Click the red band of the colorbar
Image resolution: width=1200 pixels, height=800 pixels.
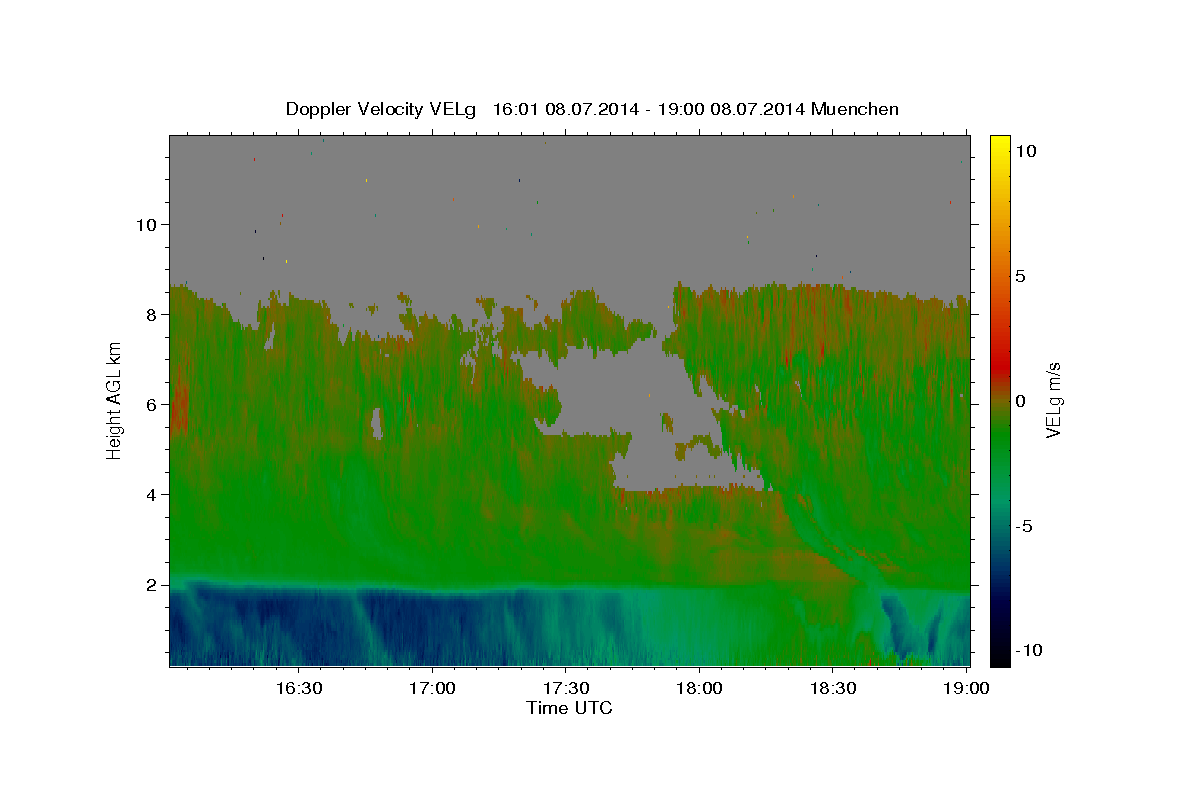[x=999, y=365]
